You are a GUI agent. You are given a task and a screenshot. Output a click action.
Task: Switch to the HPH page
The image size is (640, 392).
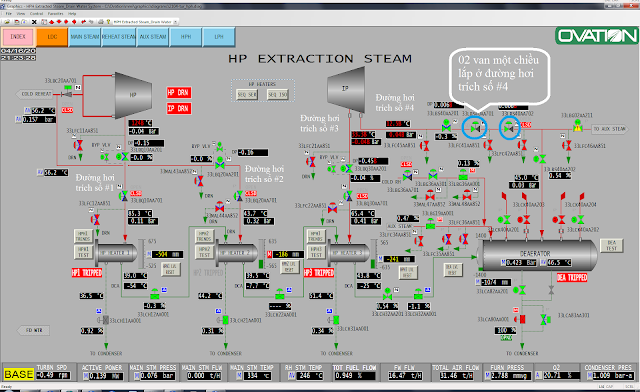[186, 37]
